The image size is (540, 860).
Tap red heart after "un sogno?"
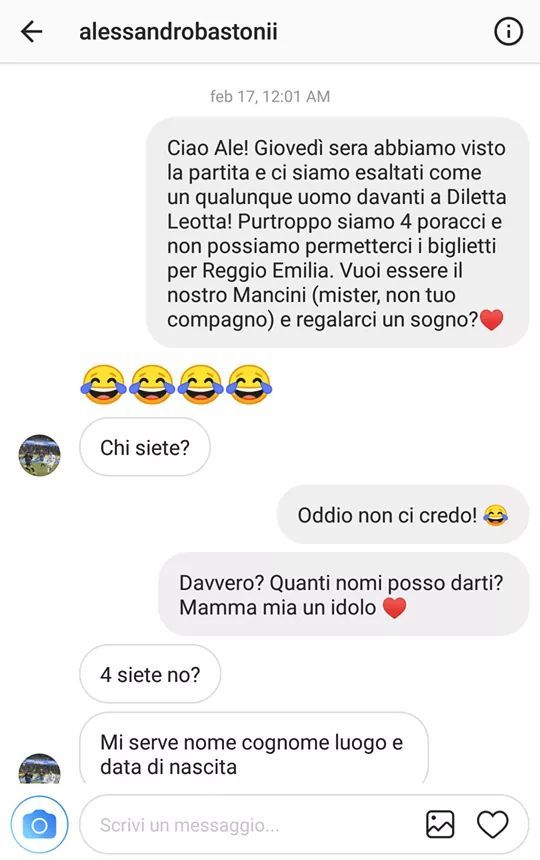click(491, 320)
